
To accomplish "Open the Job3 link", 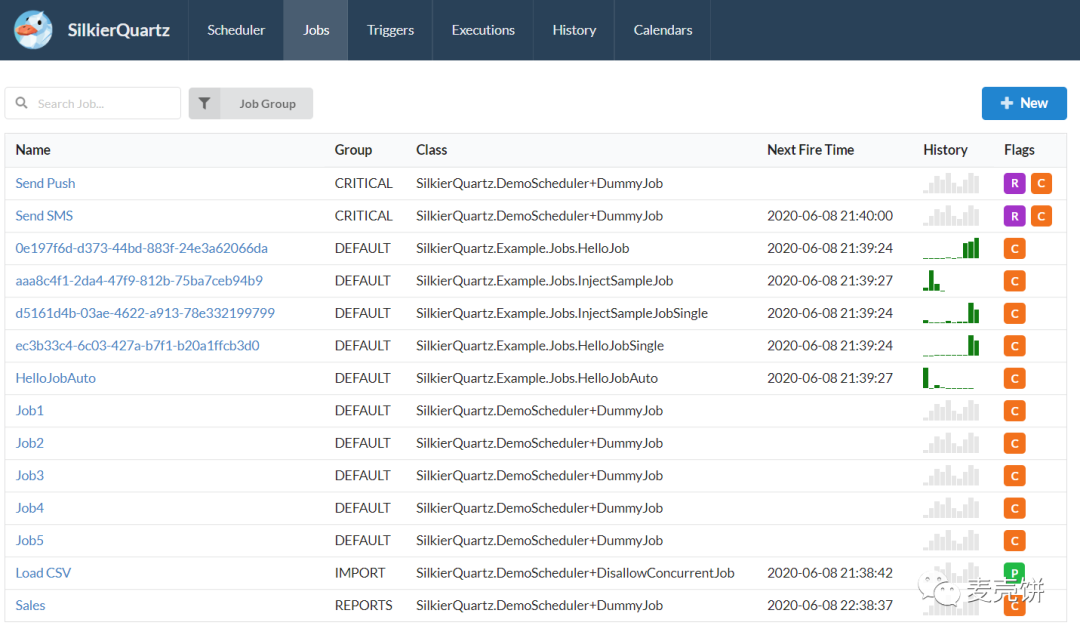I will 30,475.
